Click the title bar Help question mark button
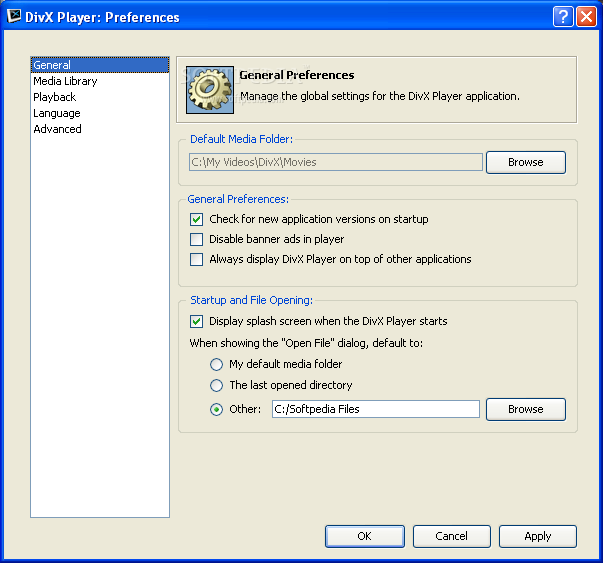 (563, 17)
